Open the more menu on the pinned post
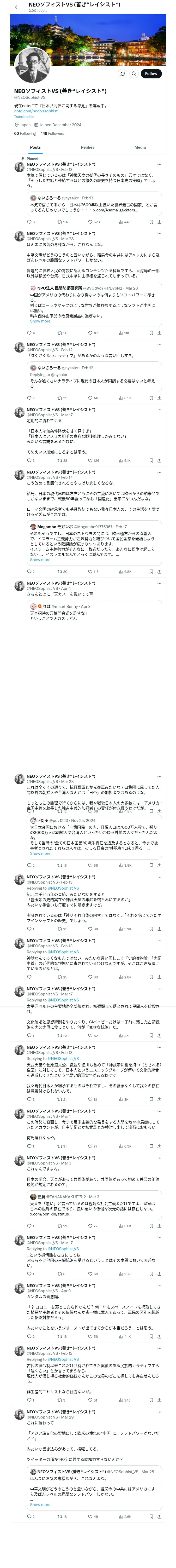This screenshot has width=176, height=1568. tap(159, 164)
